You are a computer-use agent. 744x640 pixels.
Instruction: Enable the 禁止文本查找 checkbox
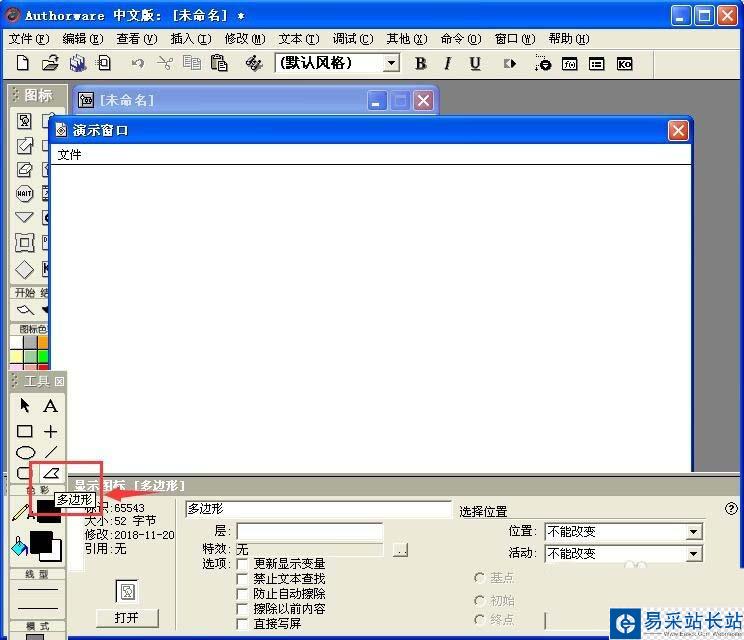coord(242,579)
